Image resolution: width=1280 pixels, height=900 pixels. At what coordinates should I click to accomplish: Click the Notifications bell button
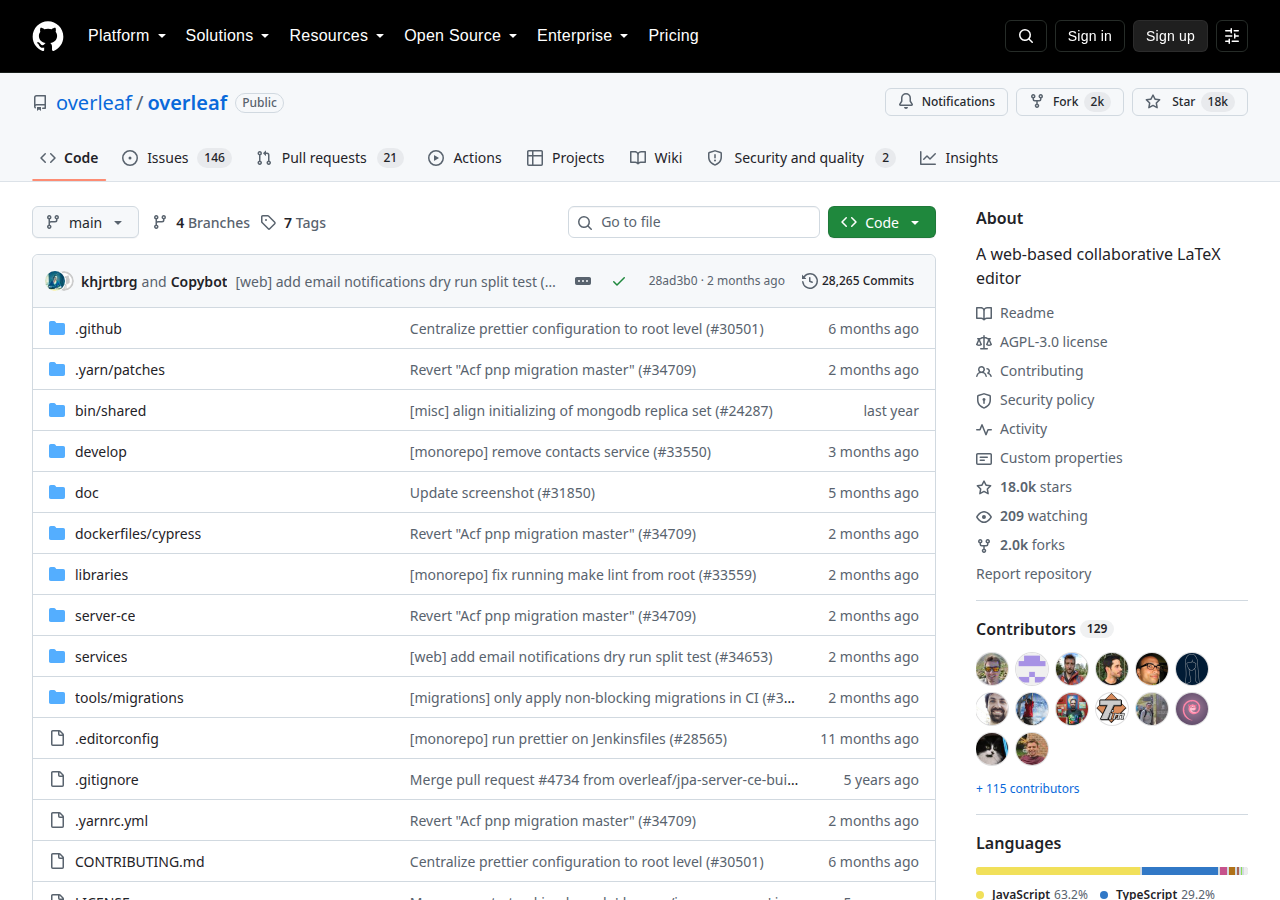tap(946, 102)
